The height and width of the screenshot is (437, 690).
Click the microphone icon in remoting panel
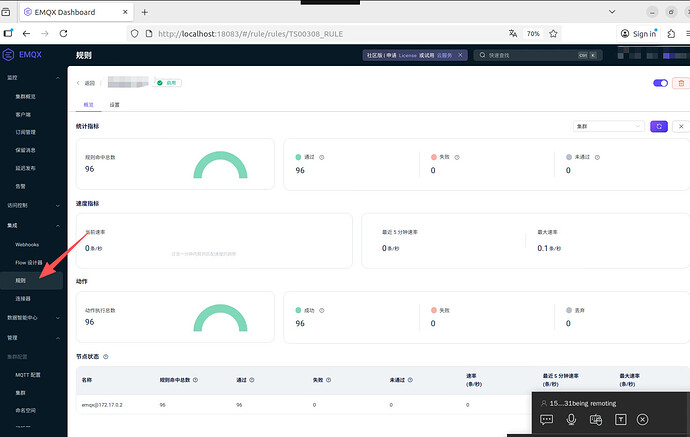click(571, 420)
